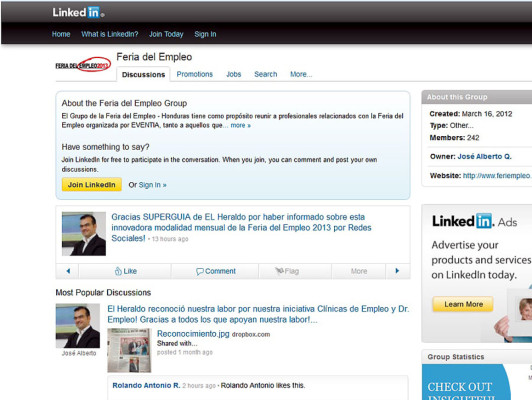
Task: Click the 'Most Popular Discussions' heading
Action: [103, 292]
